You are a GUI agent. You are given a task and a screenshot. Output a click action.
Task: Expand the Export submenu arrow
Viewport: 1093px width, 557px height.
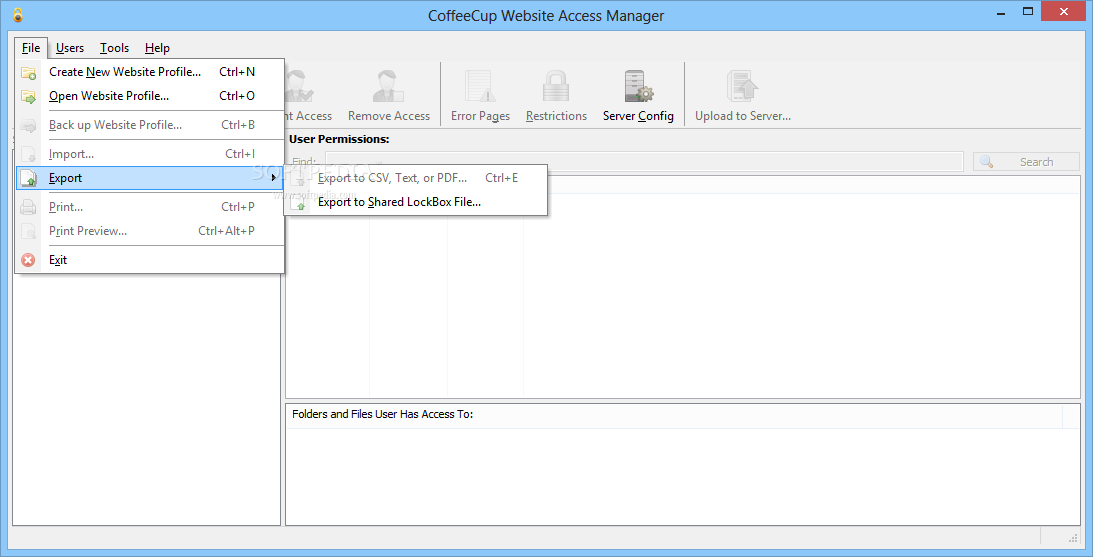click(x=274, y=178)
